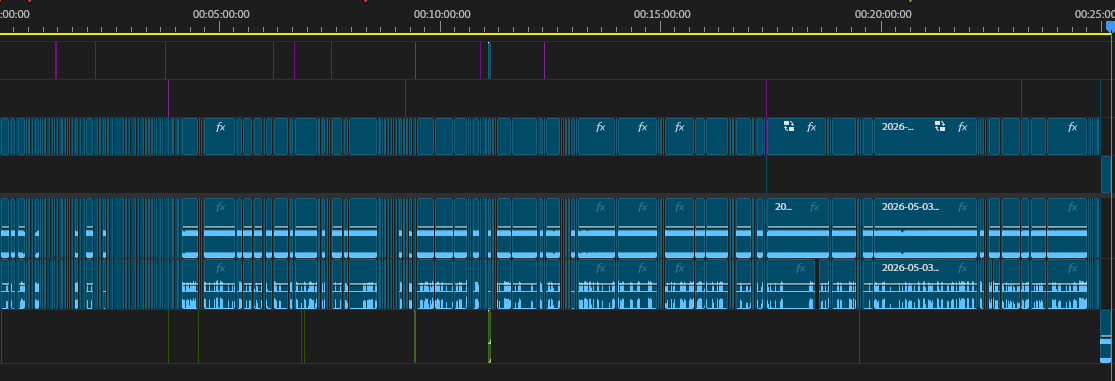This screenshot has height=381, width=1115.
Task: Click ruler at 00:10:00:00 timecode
Action: (442, 14)
